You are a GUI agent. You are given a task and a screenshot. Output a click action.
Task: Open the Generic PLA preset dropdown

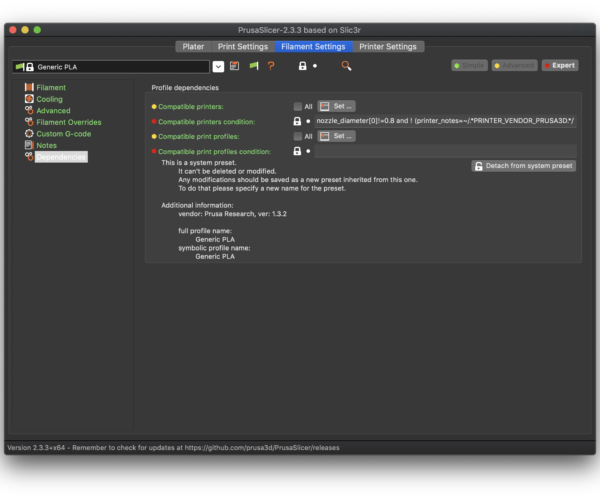218,67
